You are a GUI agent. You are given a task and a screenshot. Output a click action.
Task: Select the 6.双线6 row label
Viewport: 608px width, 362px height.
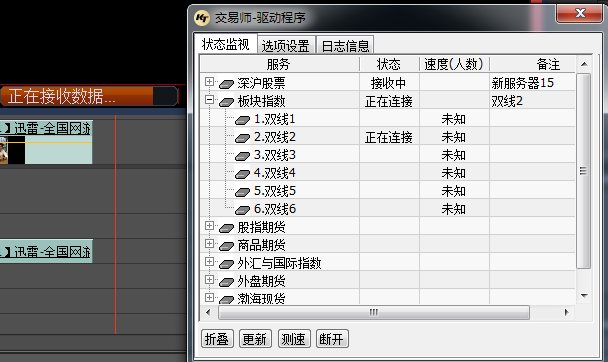(x=275, y=209)
